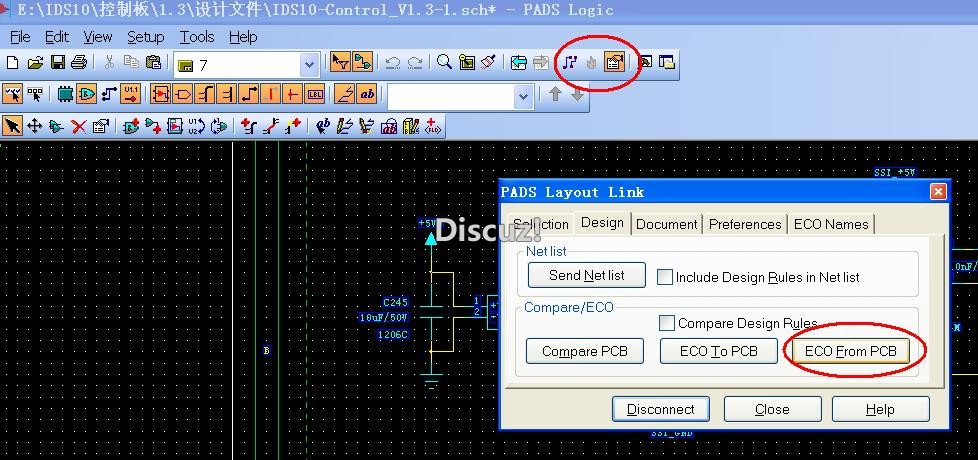Screen dimensions: 978x460
Task: Click the Compare PCB button
Action: pos(584,351)
